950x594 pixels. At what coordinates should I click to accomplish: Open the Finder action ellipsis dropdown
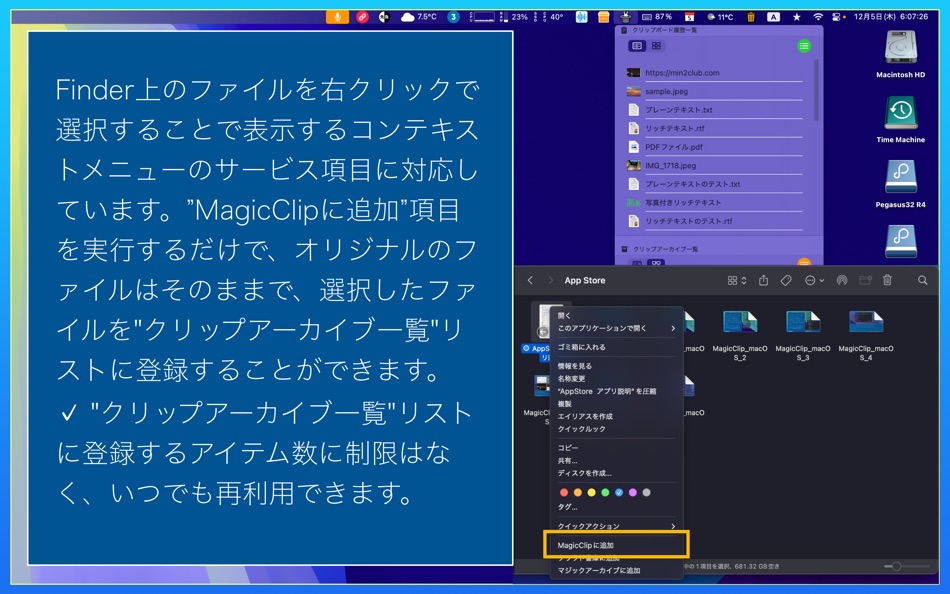(x=814, y=280)
